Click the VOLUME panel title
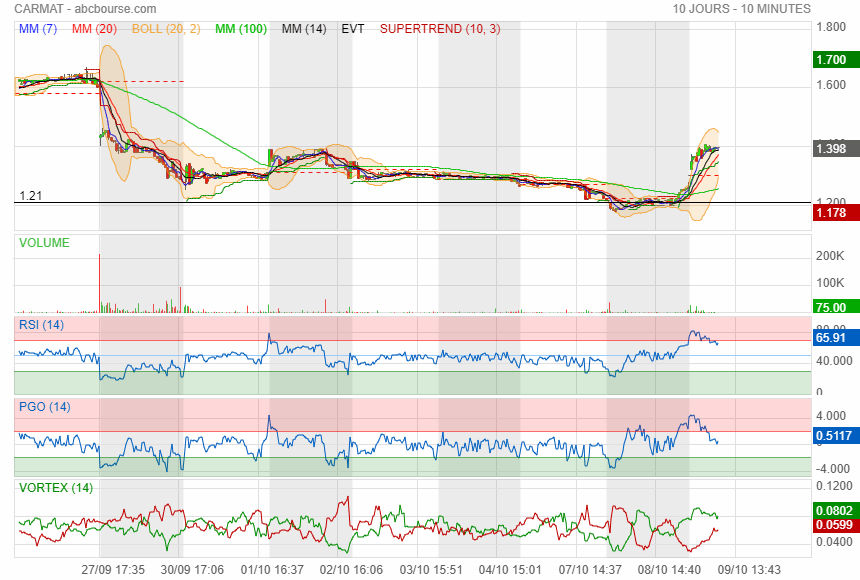This screenshot has height=580, width=860. (x=45, y=243)
